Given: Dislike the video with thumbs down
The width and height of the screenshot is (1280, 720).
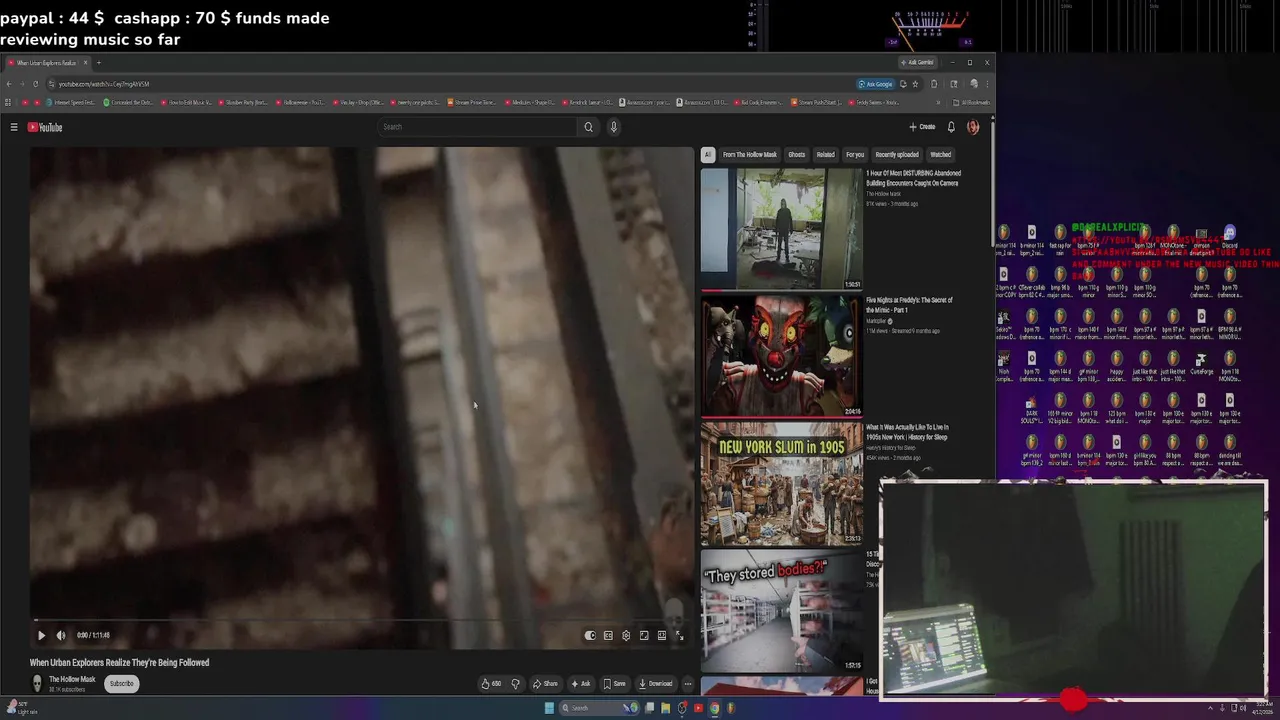Looking at the screenshot, I should (x=515, y=684).
